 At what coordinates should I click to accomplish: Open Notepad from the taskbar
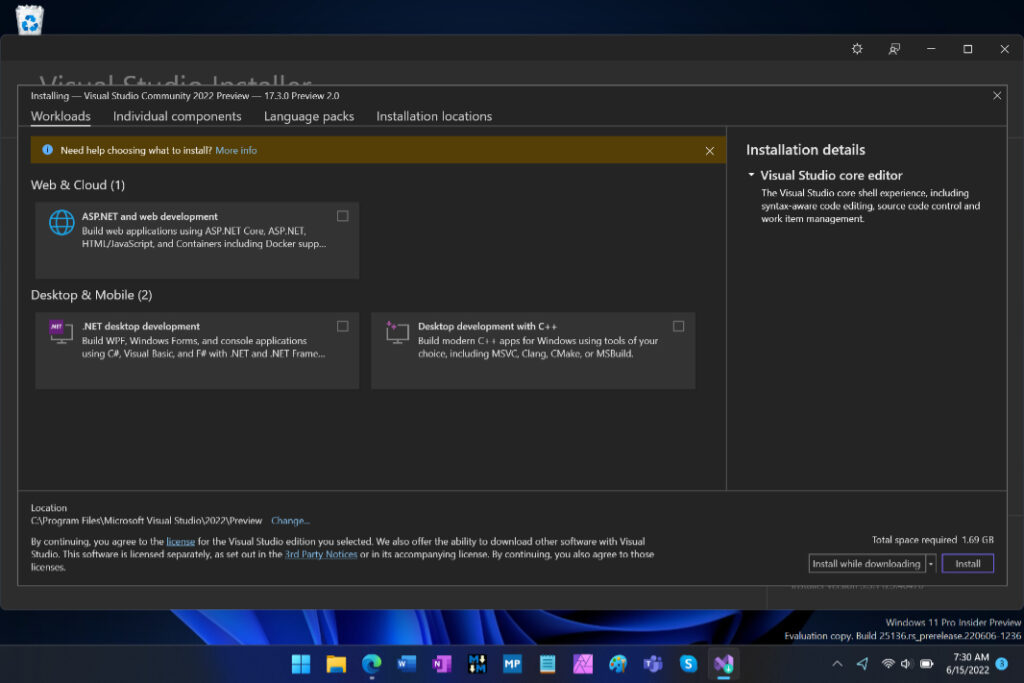547,664
